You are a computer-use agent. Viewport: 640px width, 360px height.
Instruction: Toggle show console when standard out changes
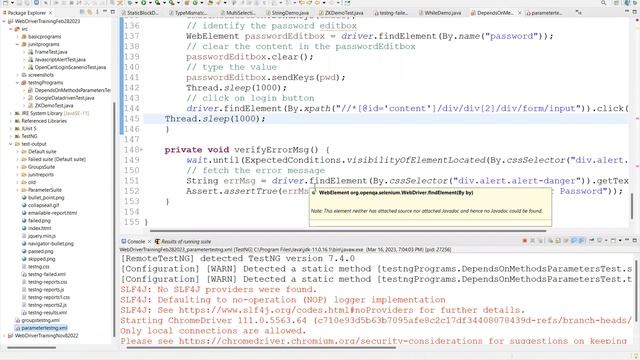[574, 241]
